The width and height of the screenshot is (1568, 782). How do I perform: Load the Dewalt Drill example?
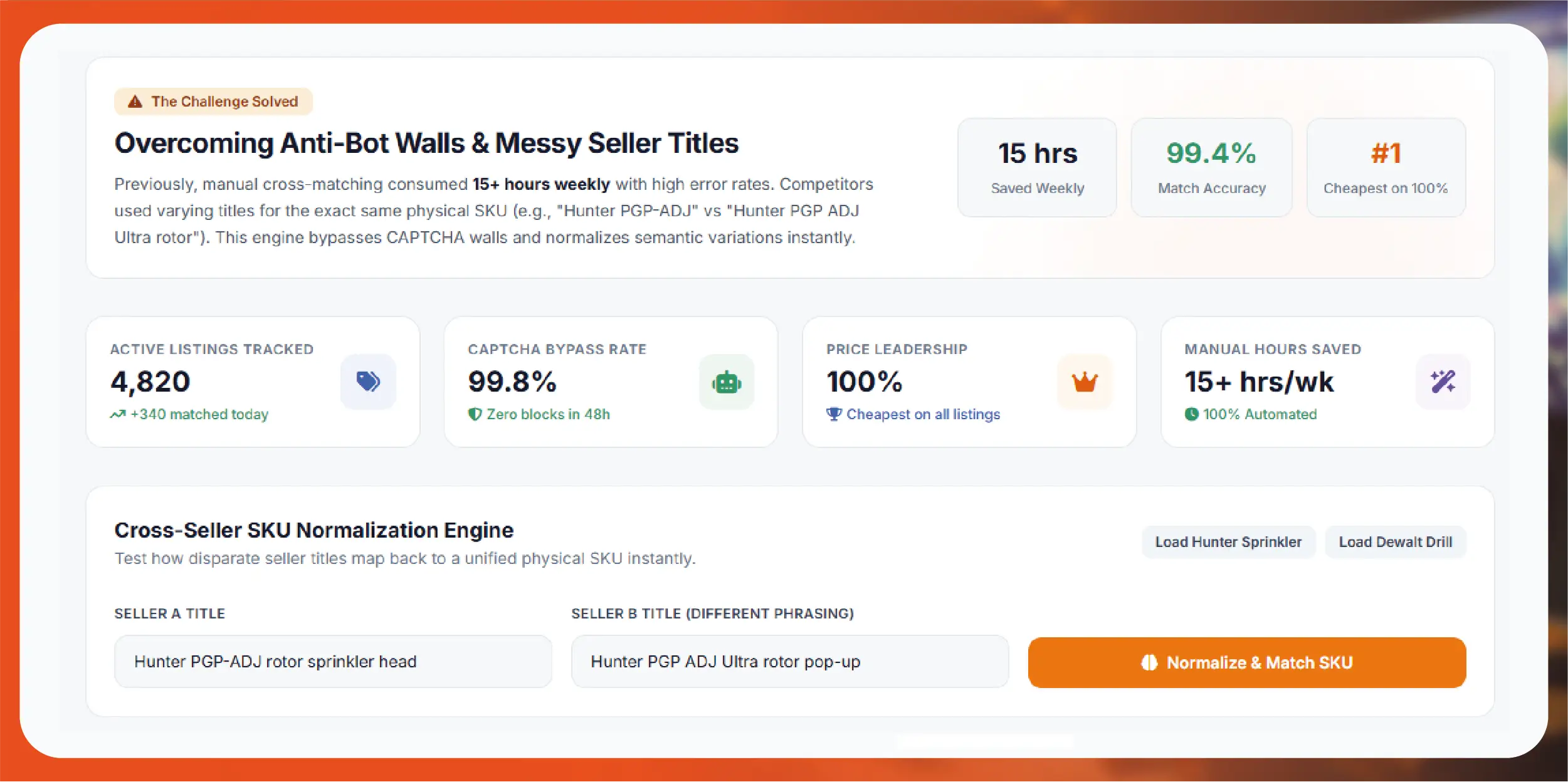1396,542
